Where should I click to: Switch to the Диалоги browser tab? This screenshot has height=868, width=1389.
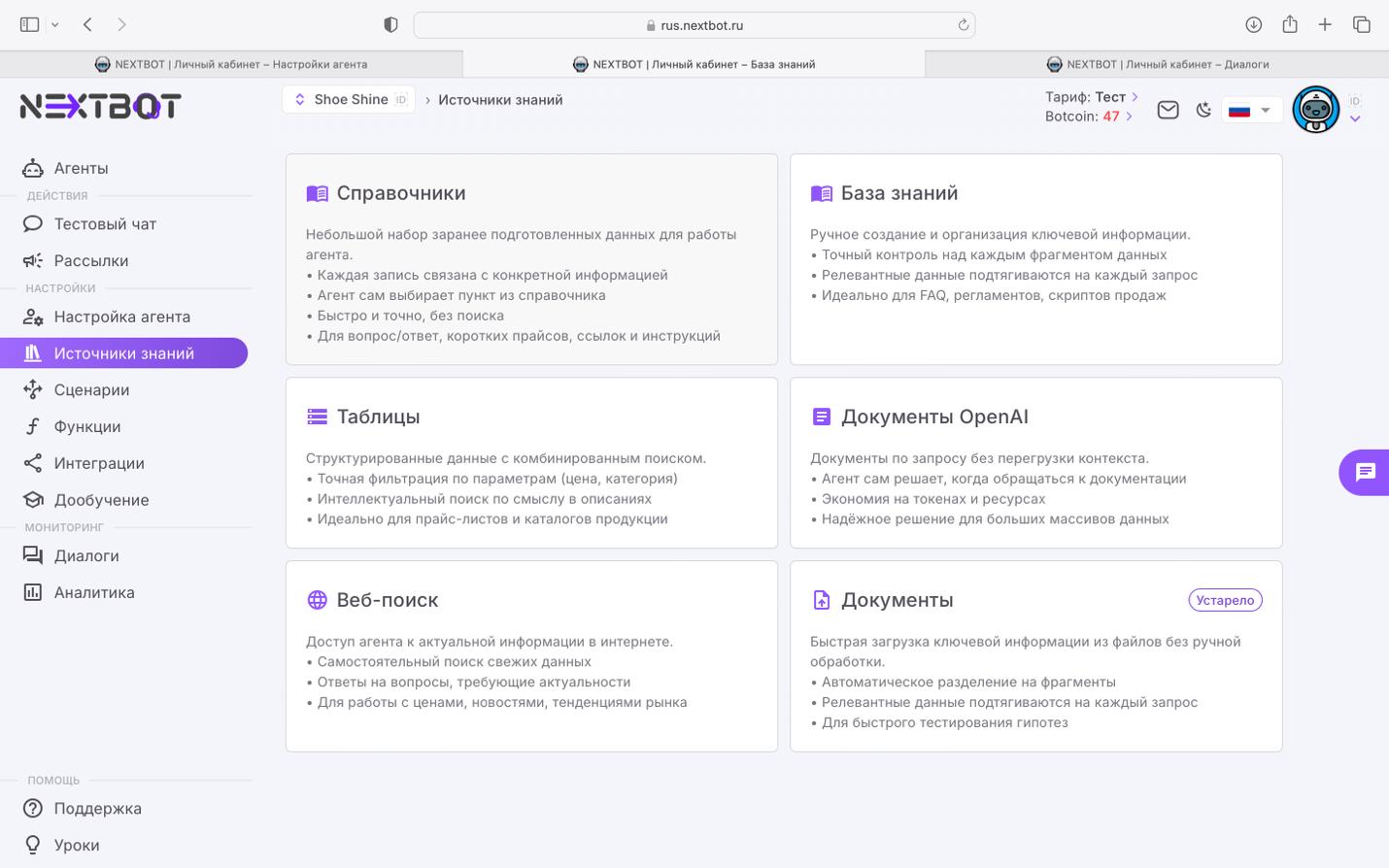click(1157, 64)
